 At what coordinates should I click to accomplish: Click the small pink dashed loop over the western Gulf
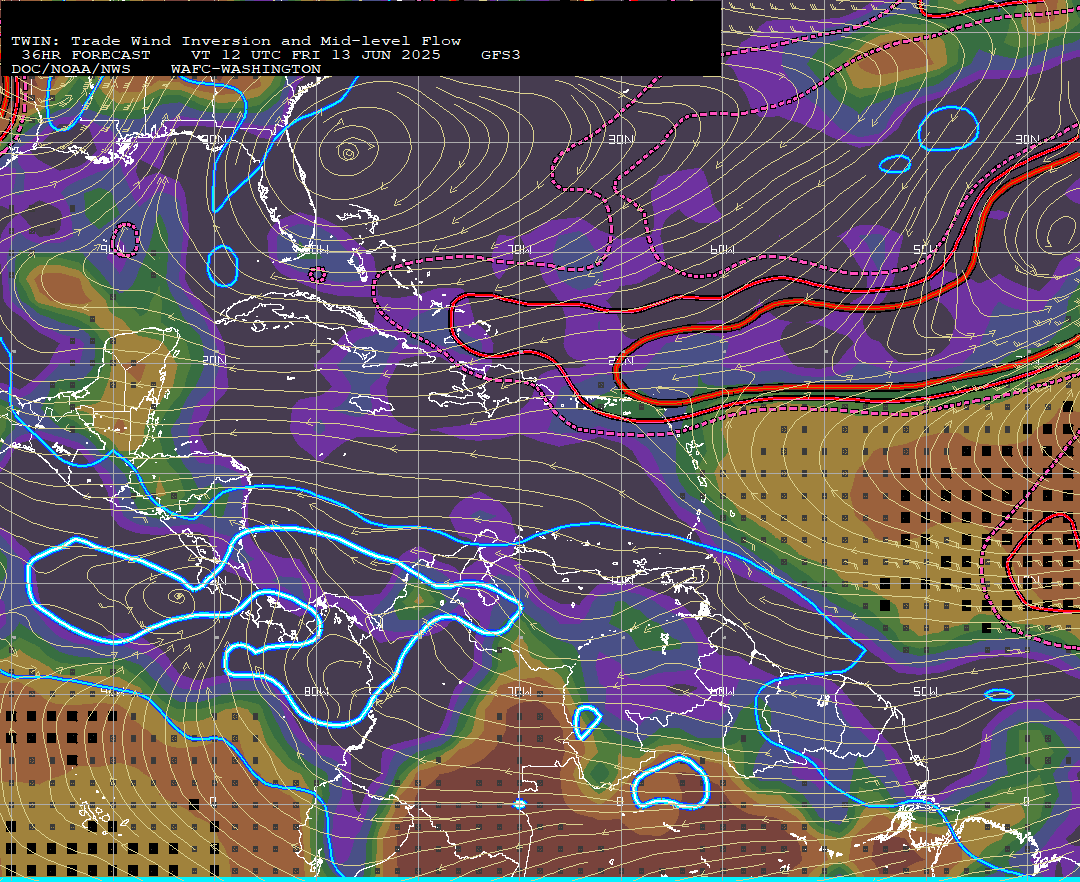(125, 240)
